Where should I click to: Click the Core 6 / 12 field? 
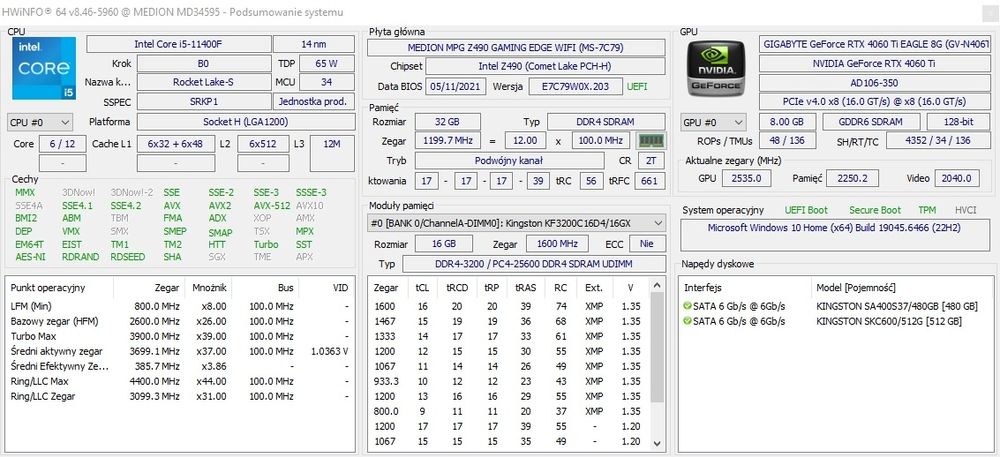pyautogui.click(x=62, y=144)
